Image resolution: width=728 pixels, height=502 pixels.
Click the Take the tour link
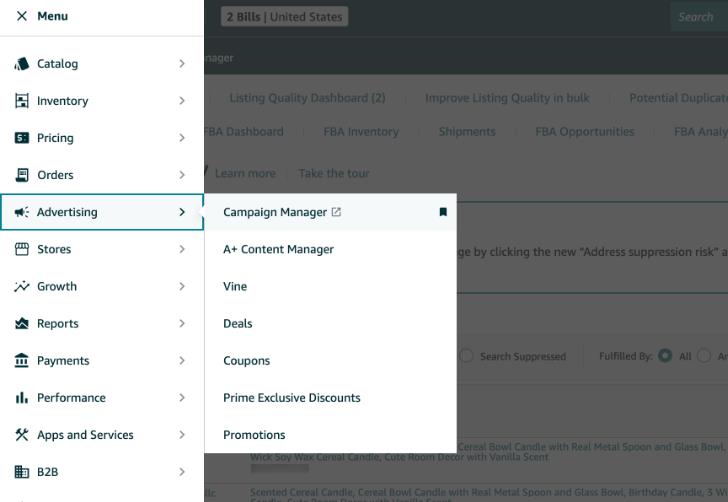coord(334,173)
